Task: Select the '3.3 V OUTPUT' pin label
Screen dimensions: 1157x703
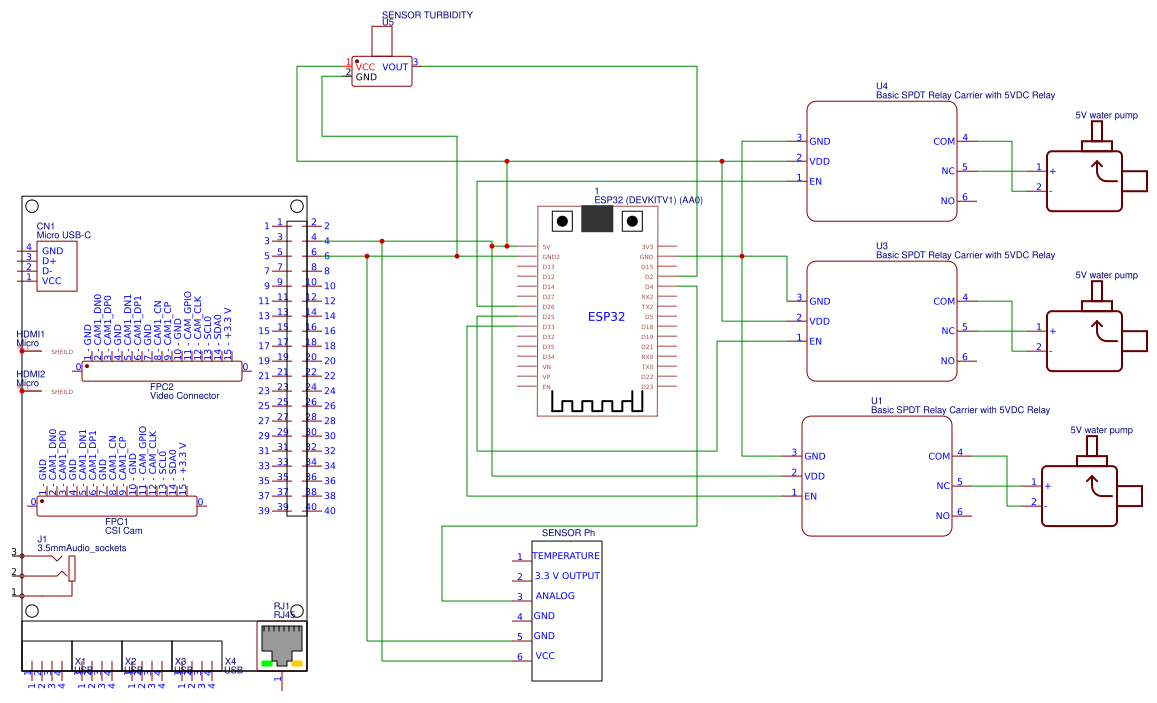Action: coord(567,575)
